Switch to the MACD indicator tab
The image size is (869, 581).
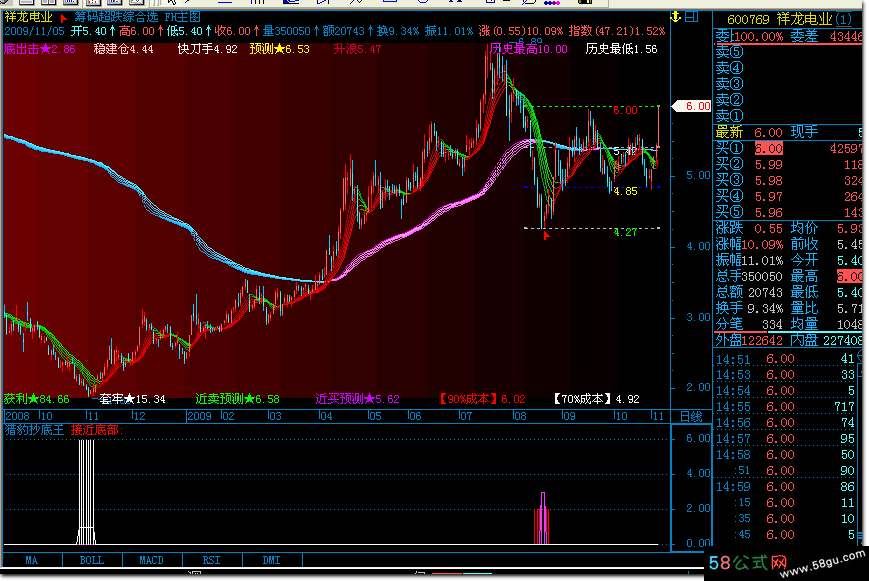tap(151, 560)
